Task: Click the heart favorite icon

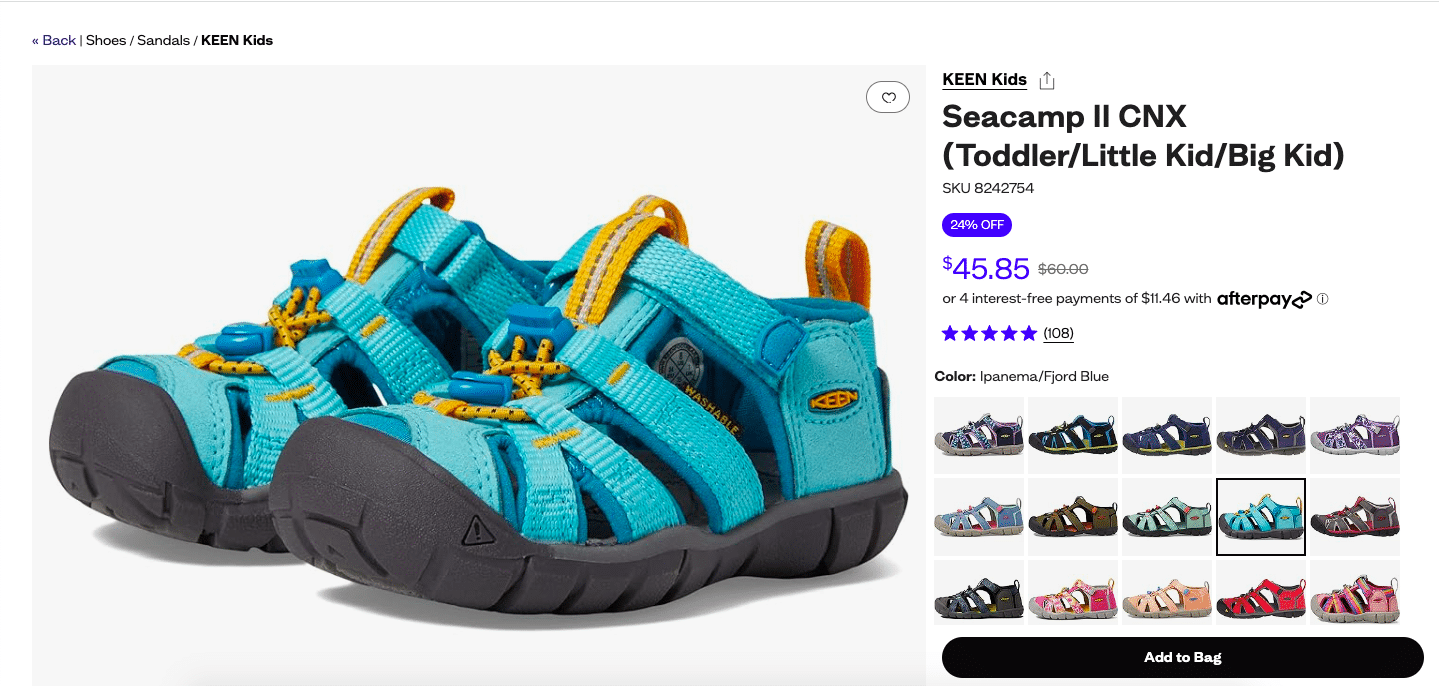Action: click(x=888, y=97)
